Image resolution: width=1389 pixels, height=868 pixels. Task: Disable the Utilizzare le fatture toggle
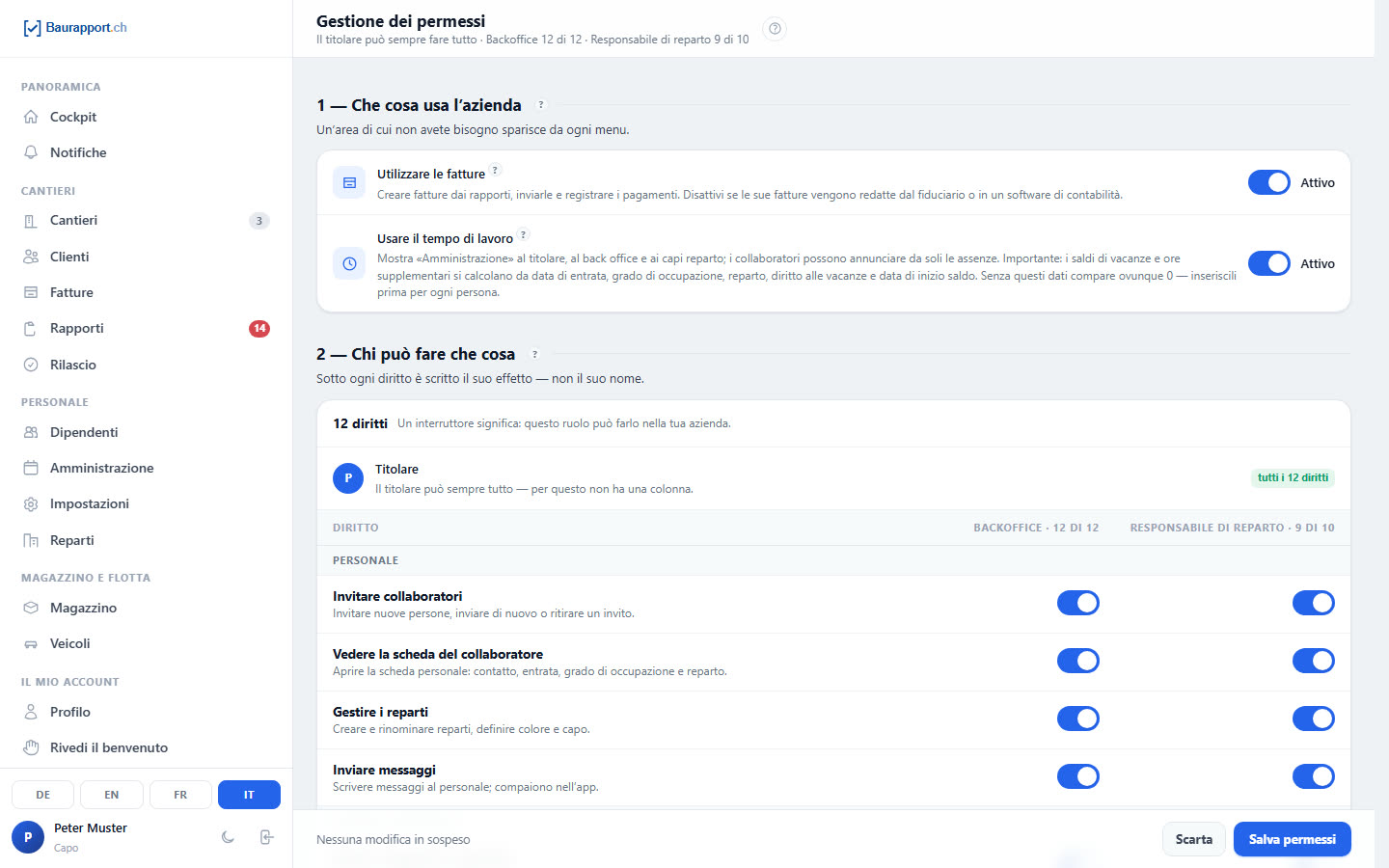click(1268, 182)
